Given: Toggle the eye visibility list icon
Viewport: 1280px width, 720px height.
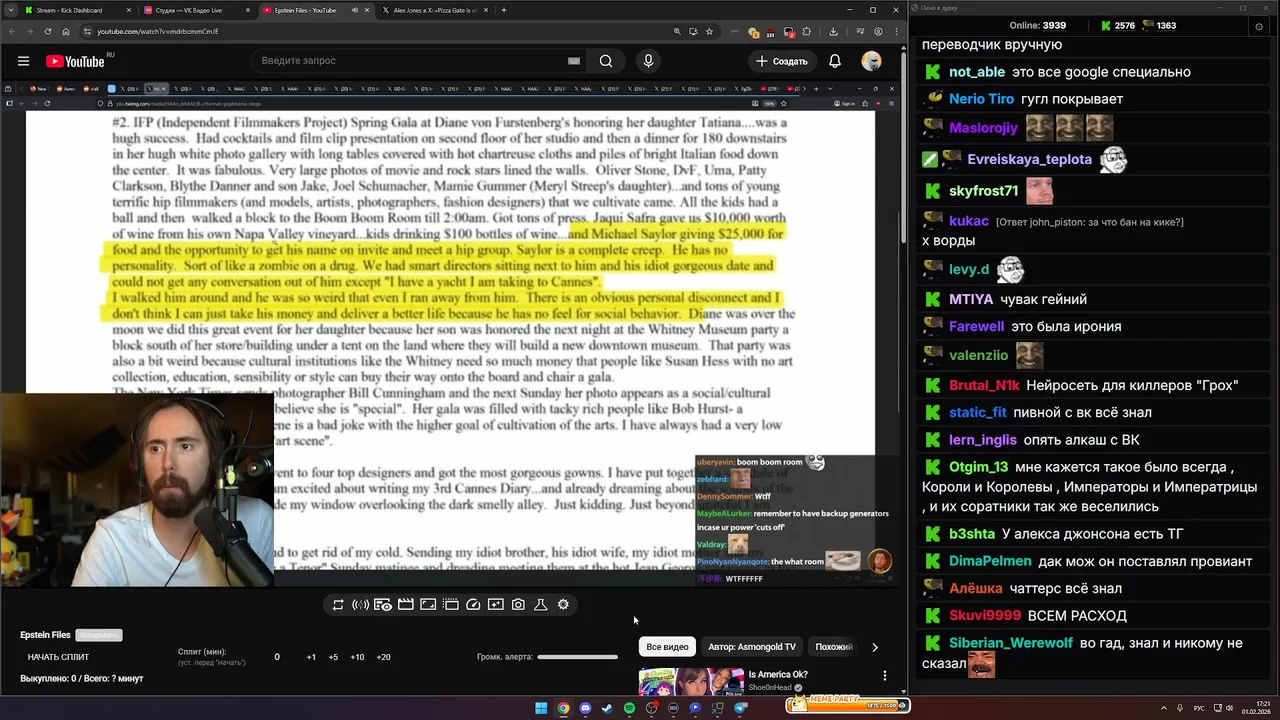Looking at the screenshot, I should 383,604.
